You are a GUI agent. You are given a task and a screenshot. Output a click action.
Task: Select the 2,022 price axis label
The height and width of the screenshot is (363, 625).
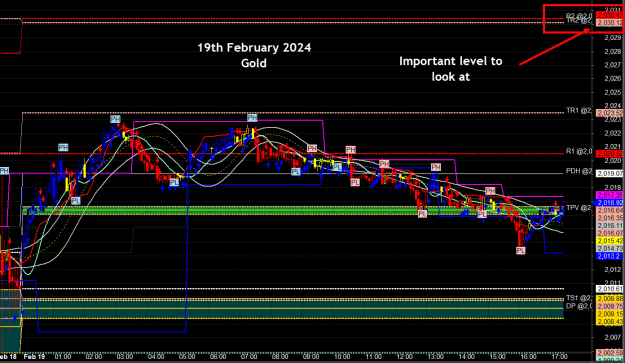click(x=613, y=133)
